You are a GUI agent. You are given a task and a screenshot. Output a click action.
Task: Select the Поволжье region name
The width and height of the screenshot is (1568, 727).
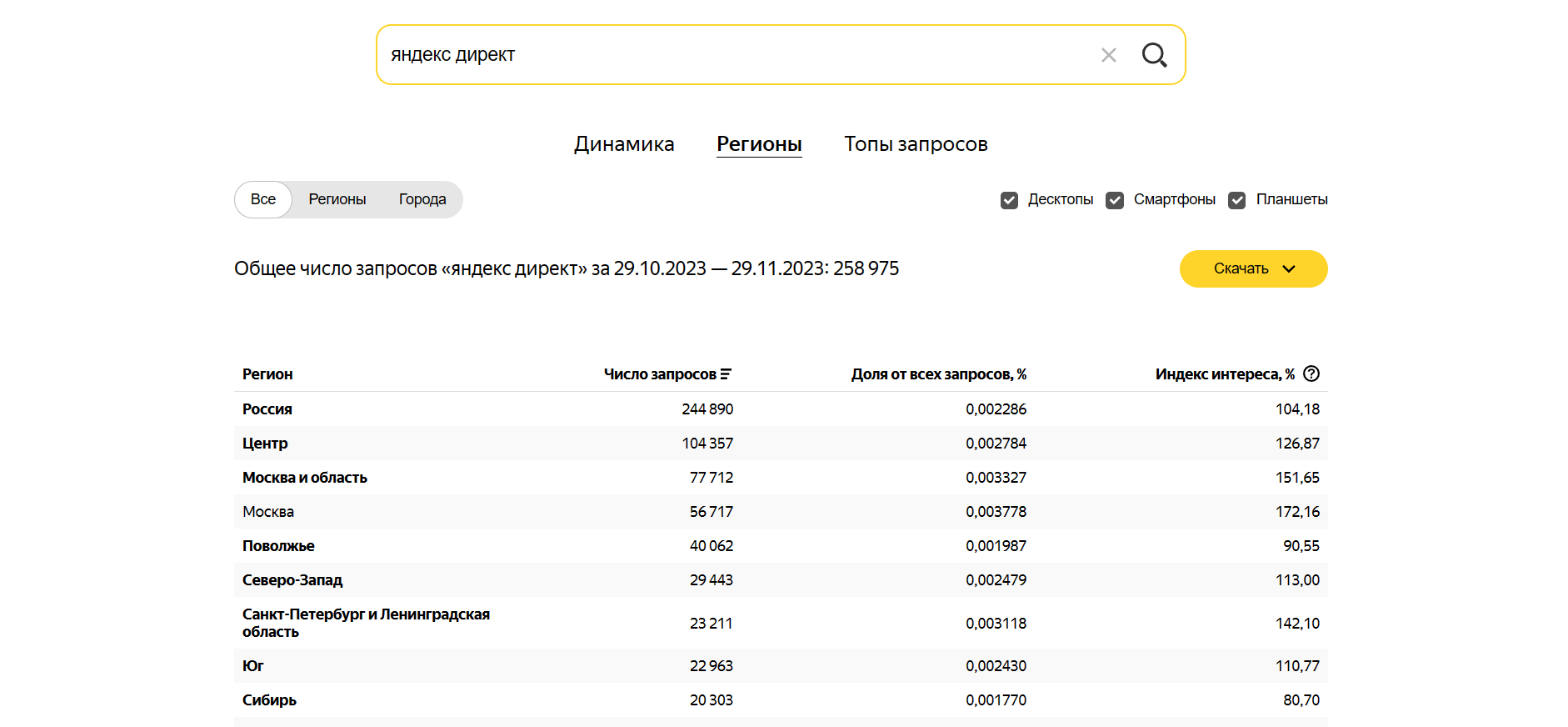(x=278, y=546)
